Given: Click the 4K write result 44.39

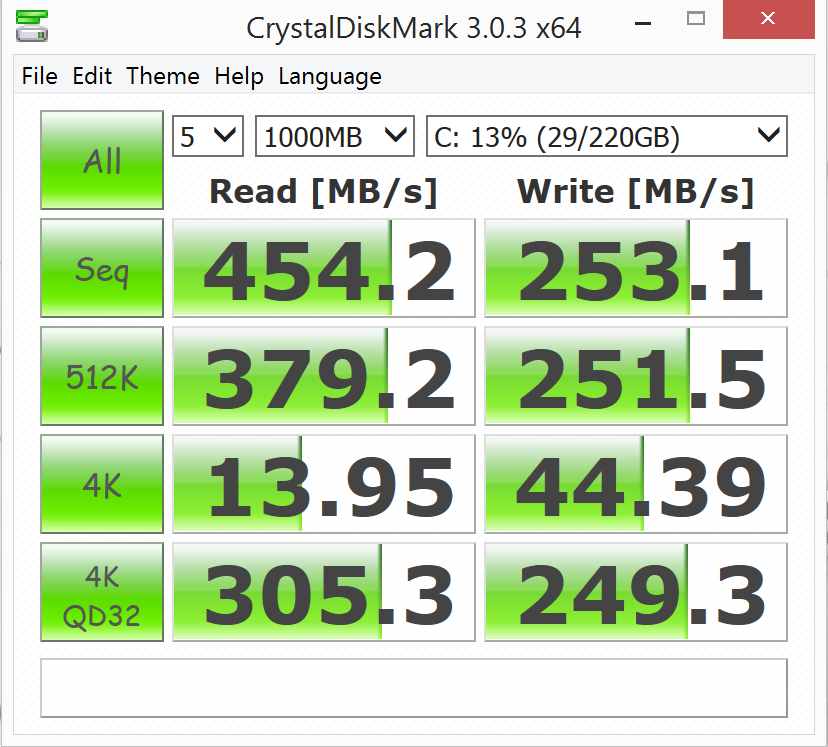Looking at the screenshot, I should tap(636, 484).
